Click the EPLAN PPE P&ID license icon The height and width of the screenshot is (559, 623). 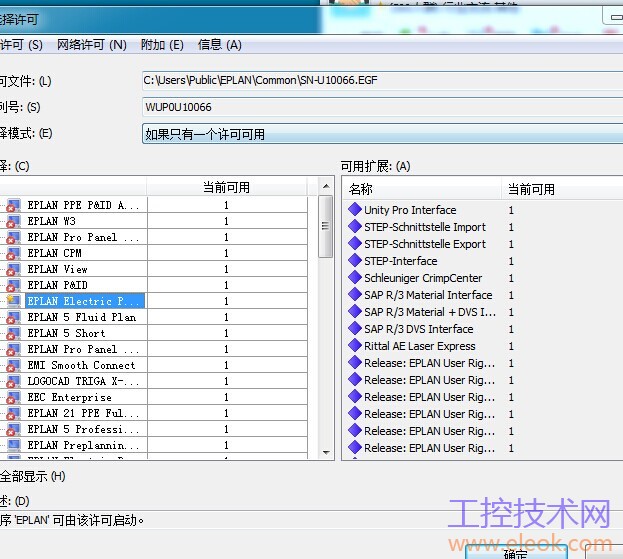click(13, 205)
